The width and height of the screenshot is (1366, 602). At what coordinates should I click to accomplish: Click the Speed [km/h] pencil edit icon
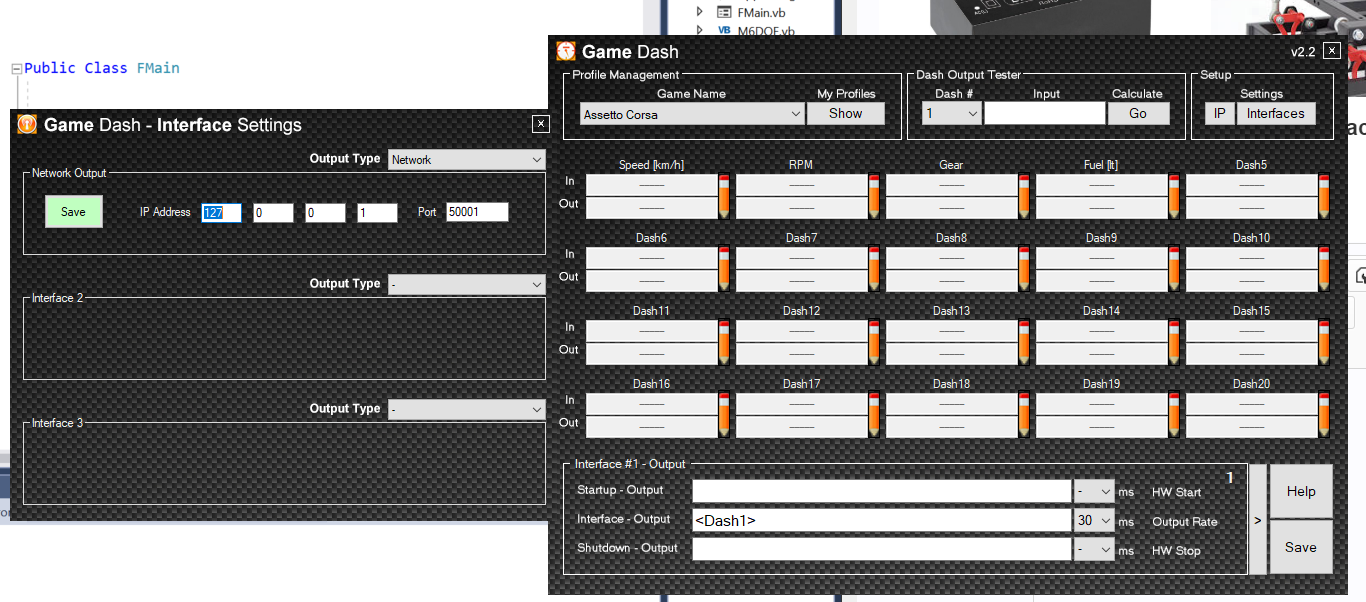point(725,196)
